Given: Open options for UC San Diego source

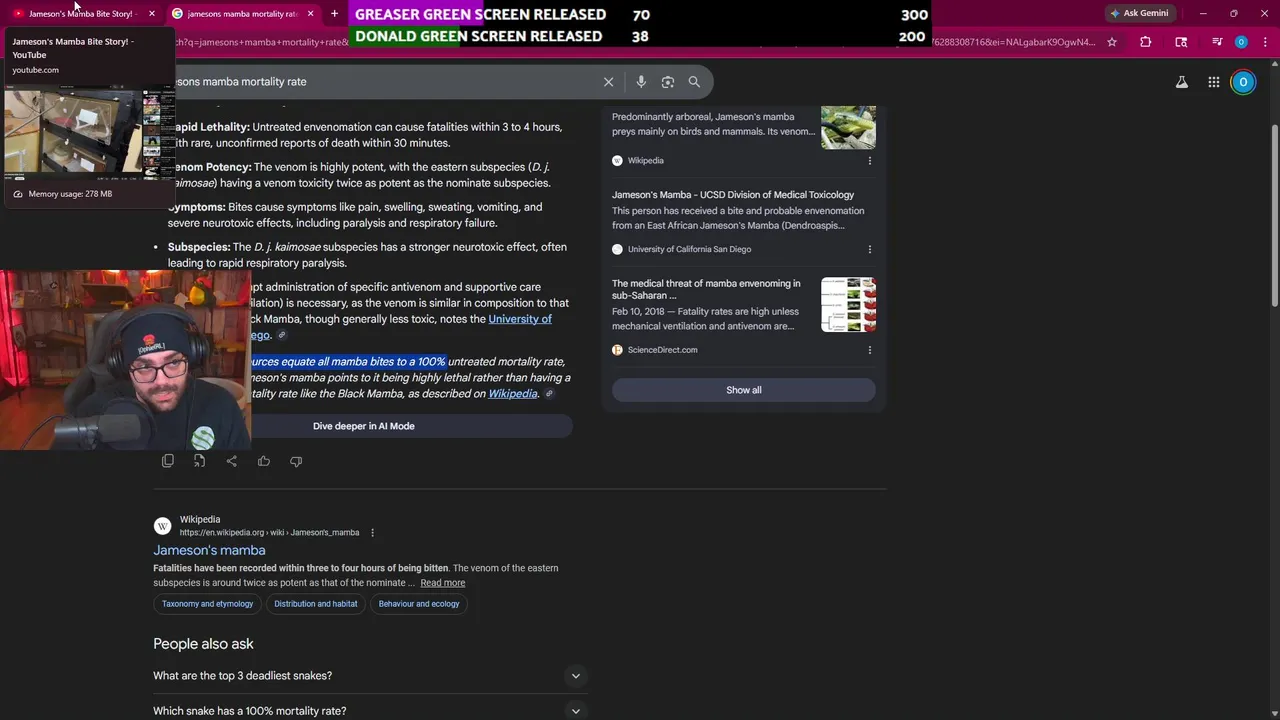Looking at the screenshot, I should tap(869, 249).
